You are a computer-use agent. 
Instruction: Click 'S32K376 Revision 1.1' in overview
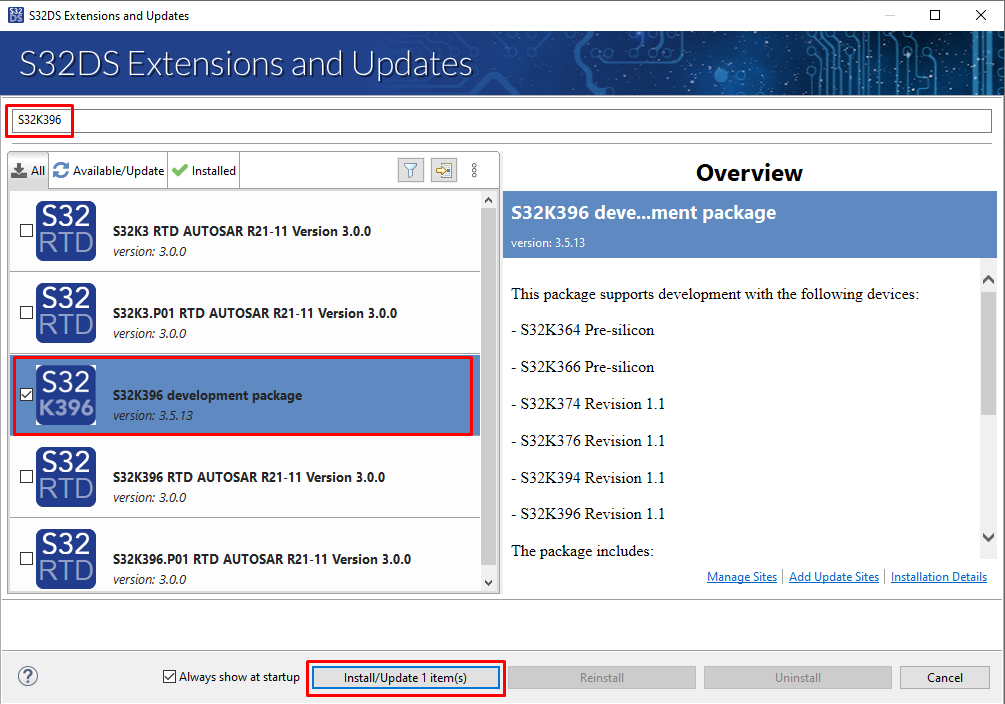click(592, 441)
